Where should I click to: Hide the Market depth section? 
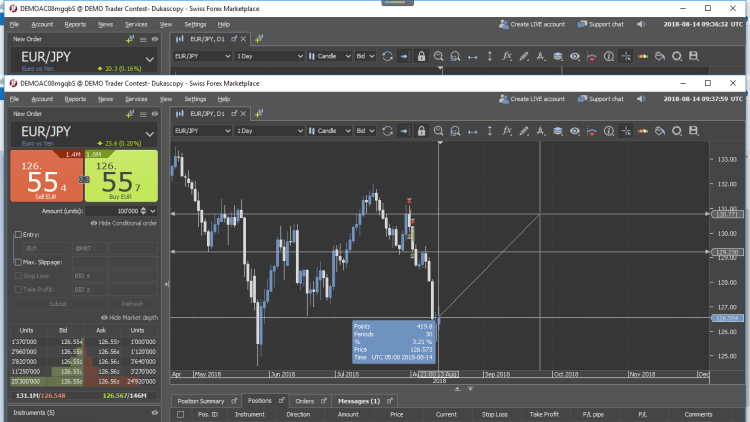click(129, 318)
